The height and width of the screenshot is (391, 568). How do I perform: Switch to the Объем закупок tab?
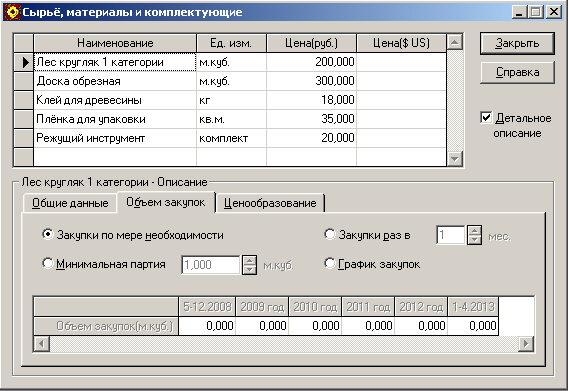click(x=166, y=202)
